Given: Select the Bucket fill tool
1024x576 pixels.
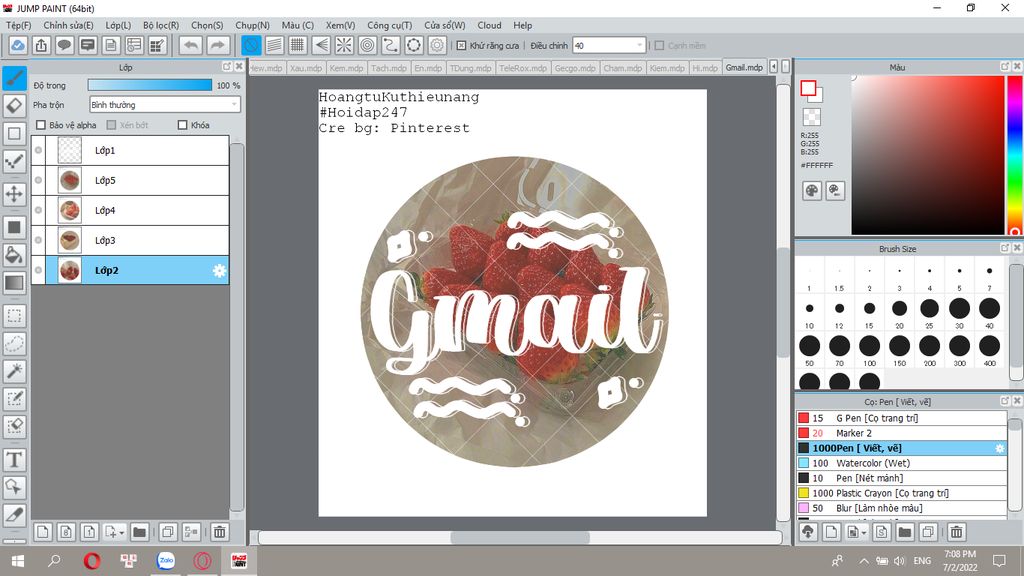Looking at the screenshot, I should click(x=14, y=255).
